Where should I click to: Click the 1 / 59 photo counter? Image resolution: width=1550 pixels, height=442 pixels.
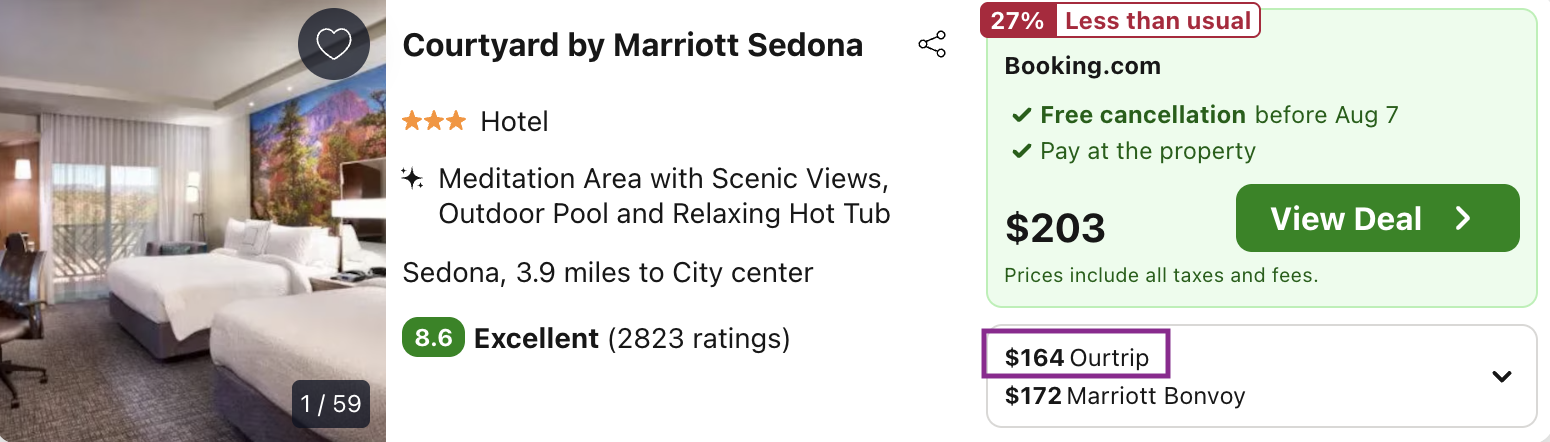[331, 404]
